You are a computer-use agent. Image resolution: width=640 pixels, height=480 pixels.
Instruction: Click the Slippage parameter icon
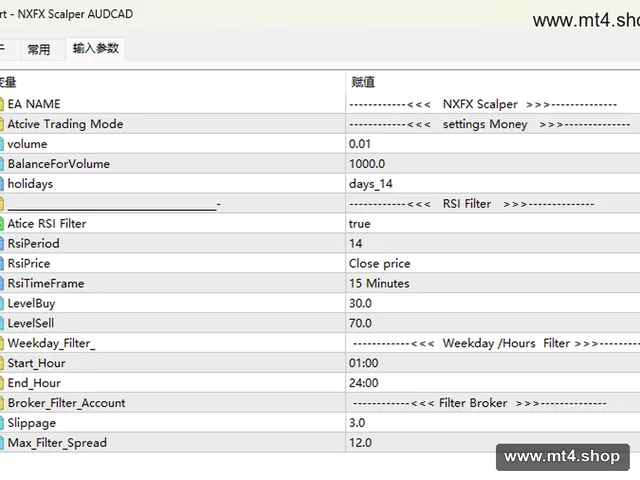(2, 423)
